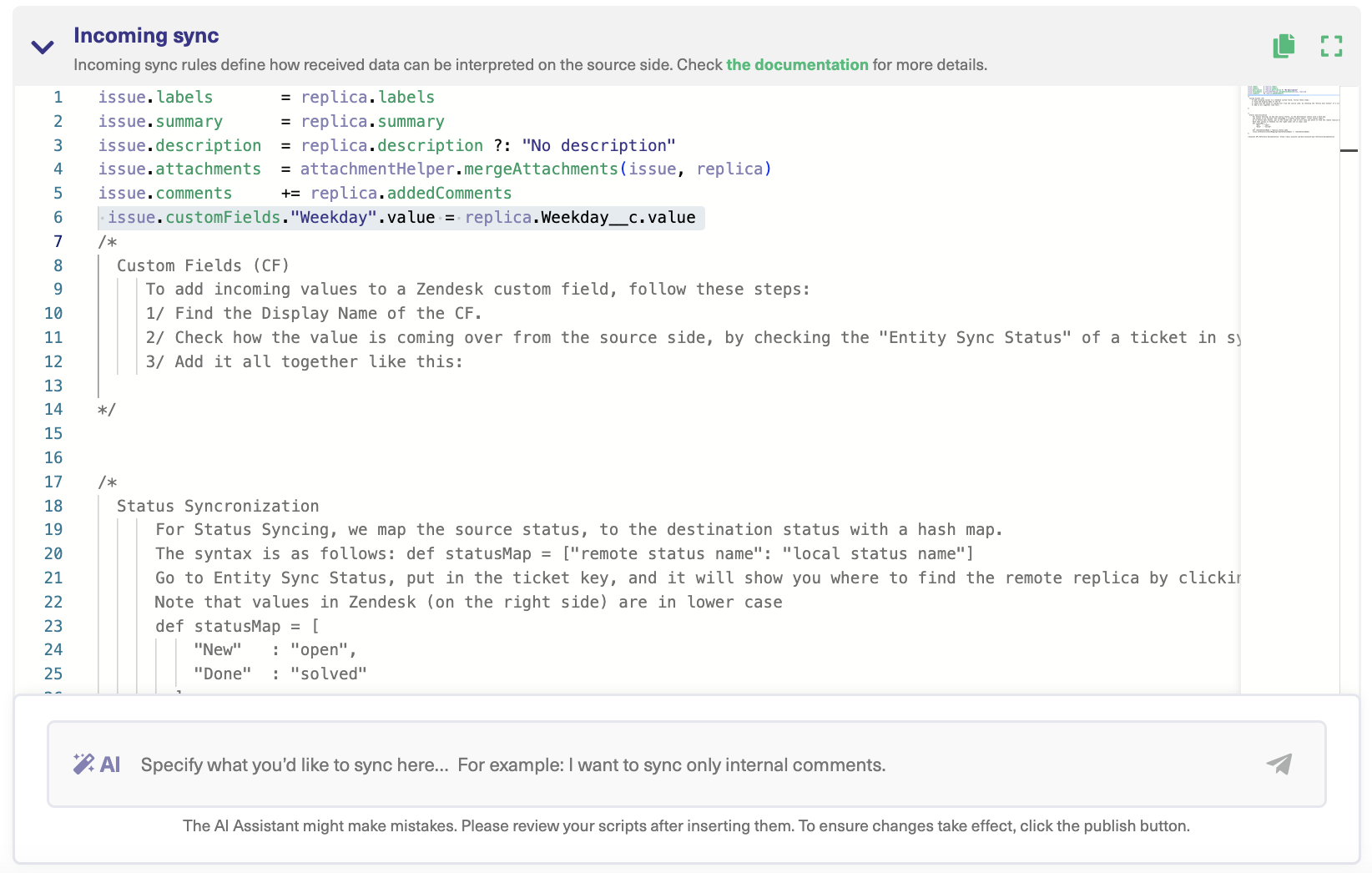The height and width of the screenshot is (873, 1372).
Task: Select the highlighted Weekday custom field line
Action: [401, 217]
